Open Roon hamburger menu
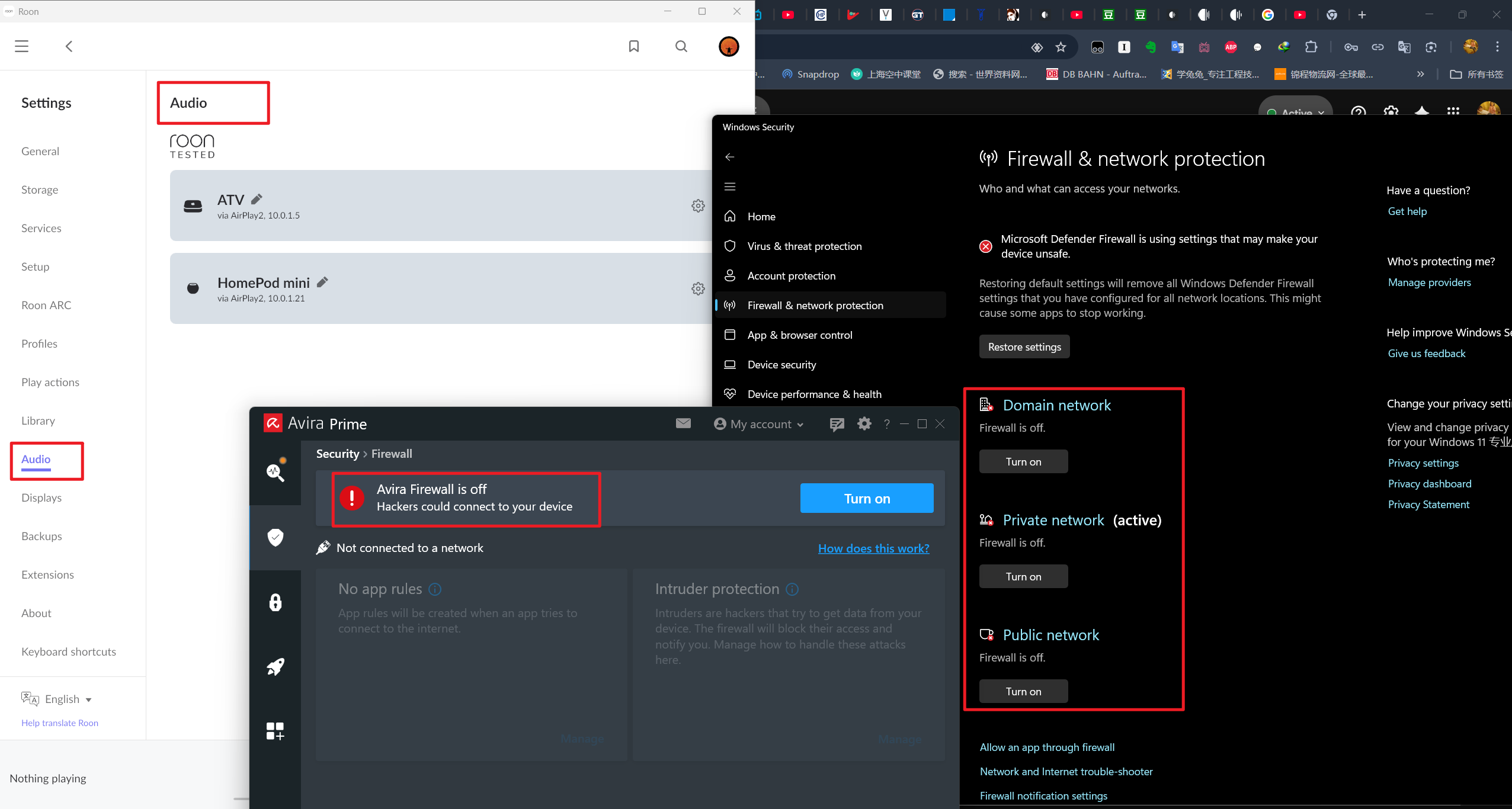 click(x=22, y=46)
